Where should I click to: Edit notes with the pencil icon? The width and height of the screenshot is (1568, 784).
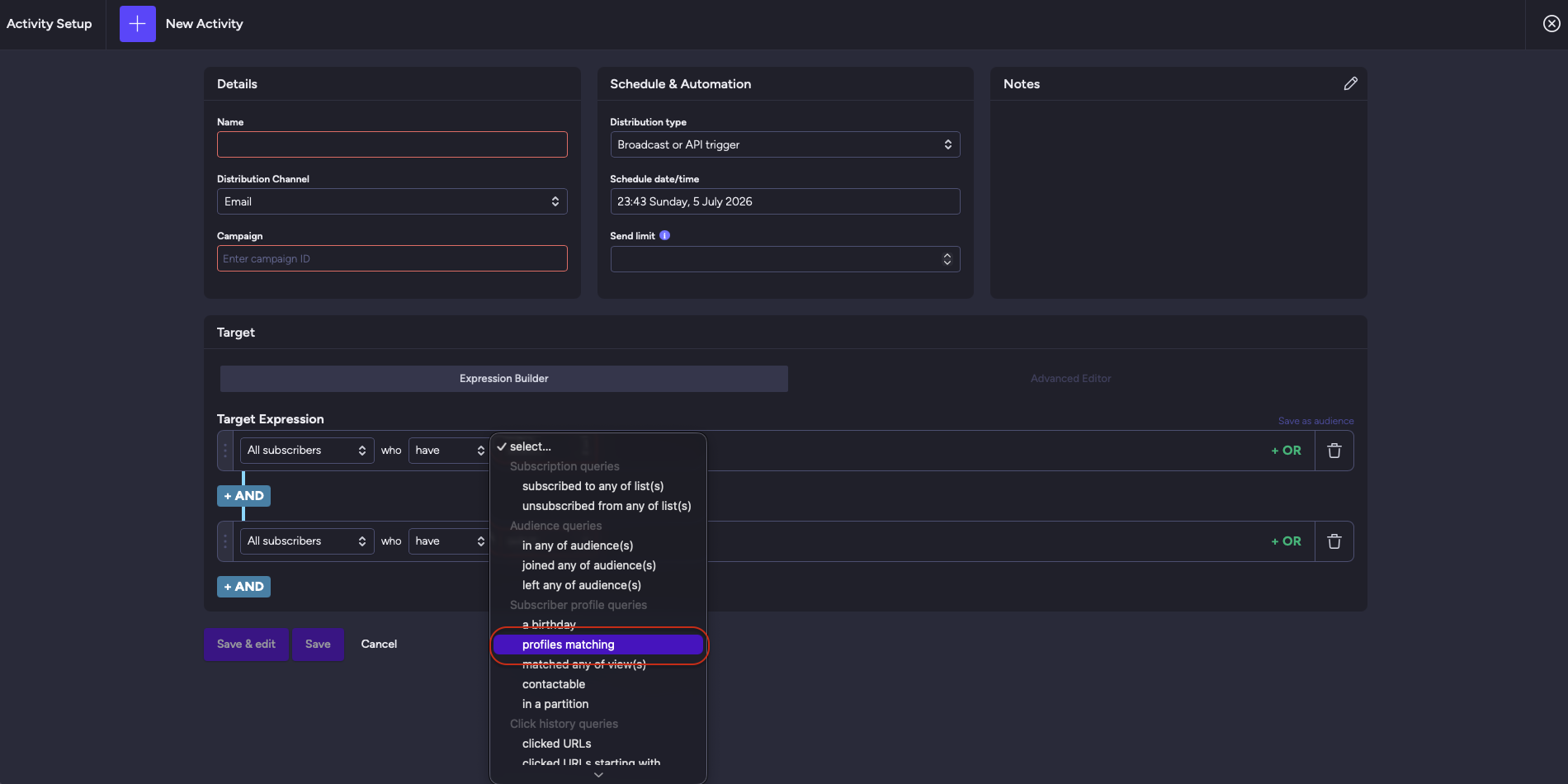coord(1350,83)
